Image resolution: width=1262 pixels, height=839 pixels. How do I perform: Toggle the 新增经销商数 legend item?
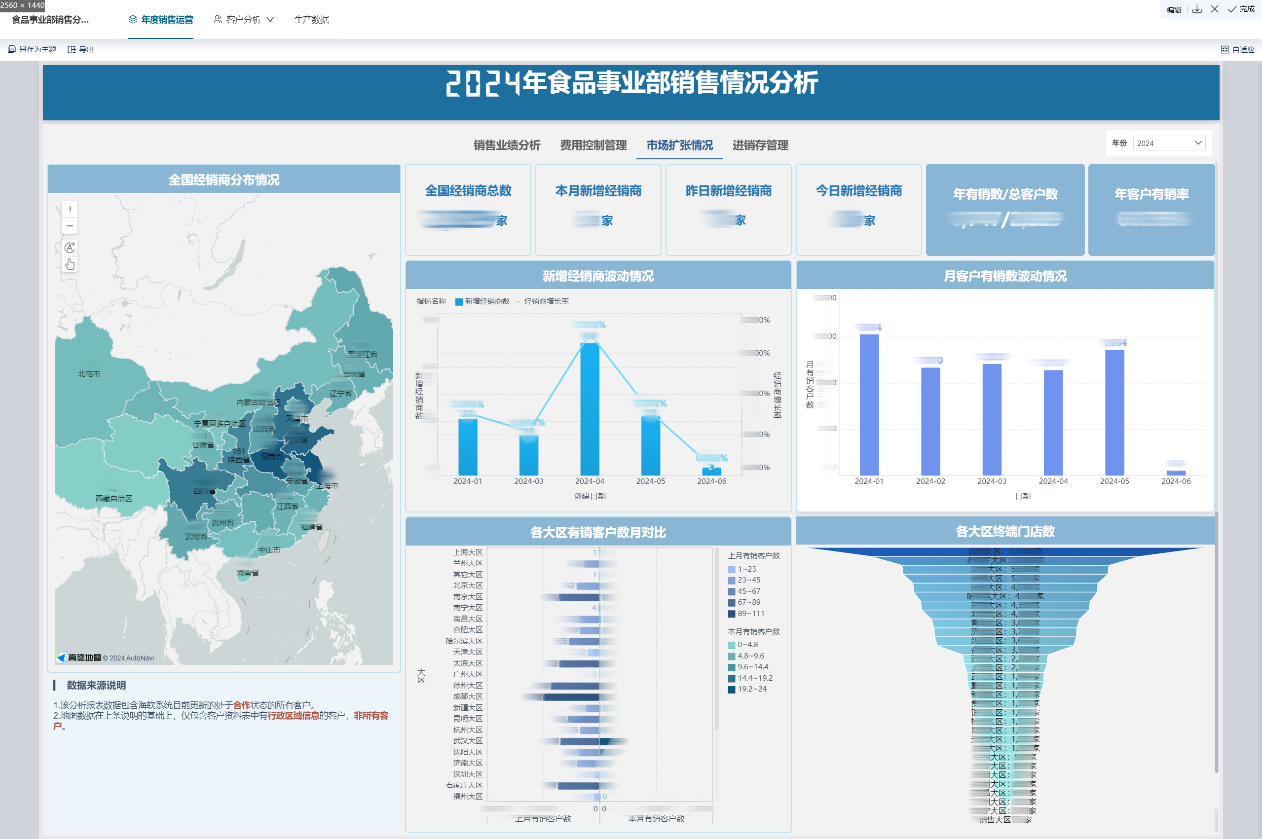click(481, 301)
